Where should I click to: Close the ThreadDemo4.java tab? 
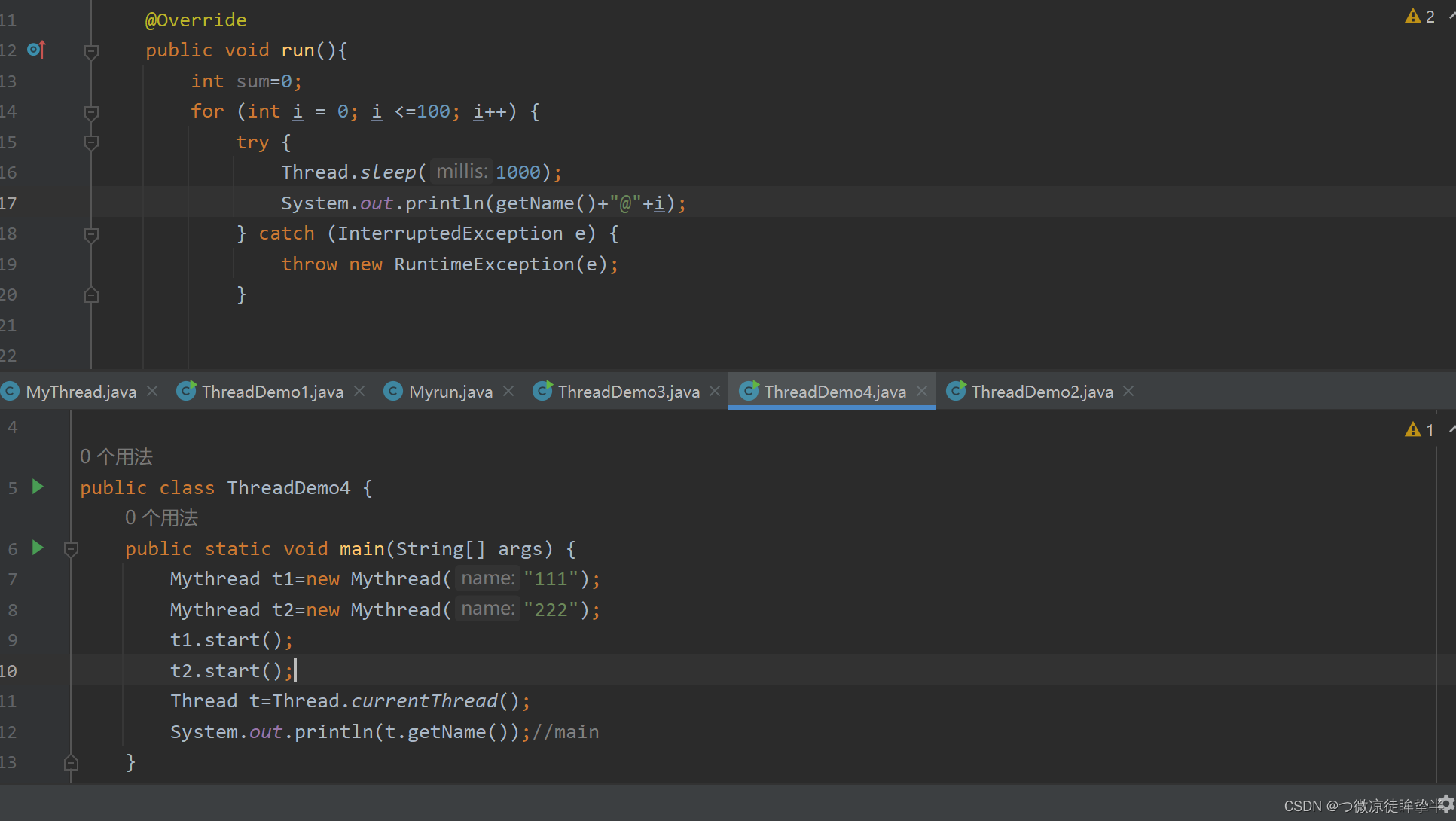(x=922, y=391)
